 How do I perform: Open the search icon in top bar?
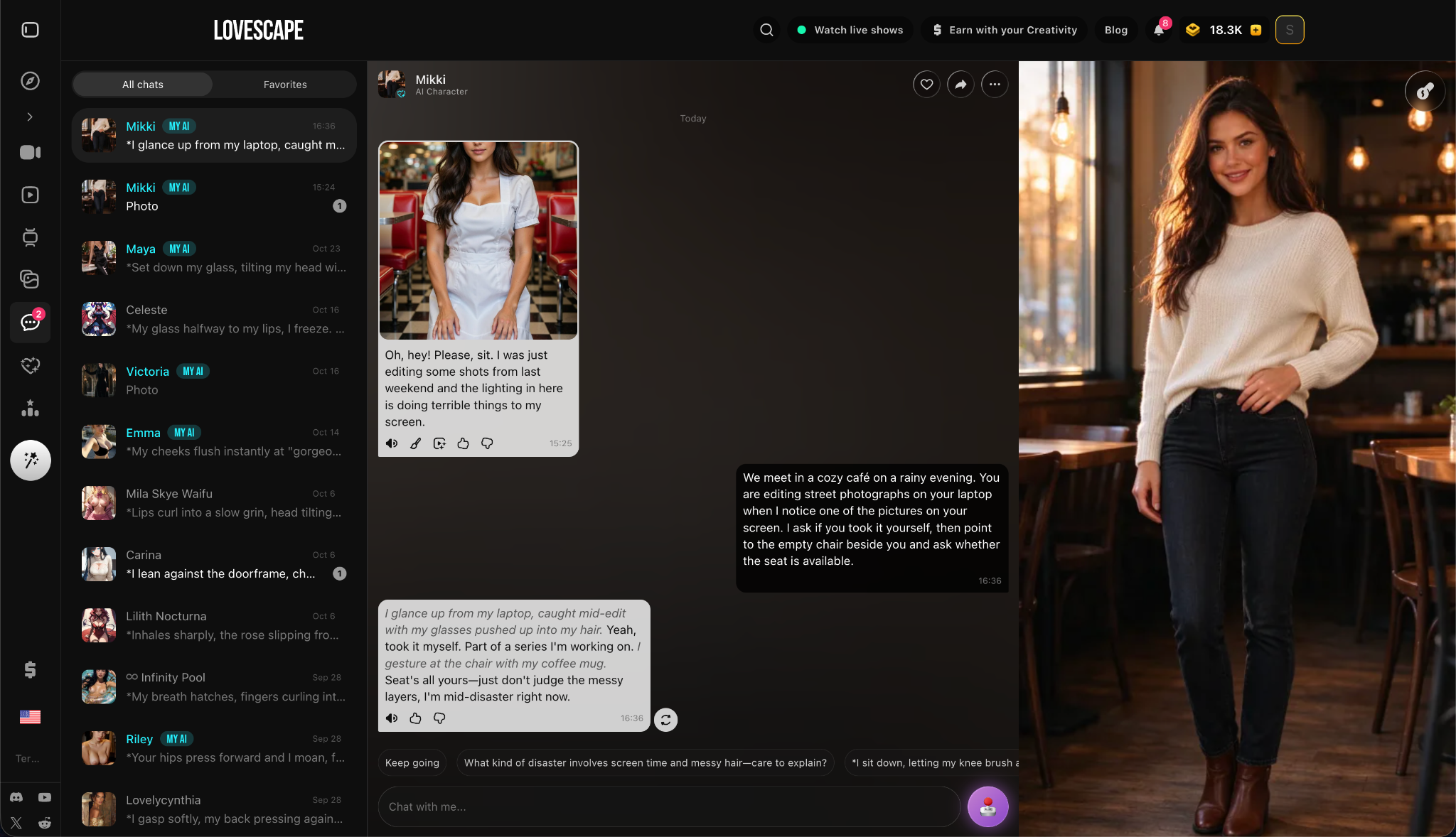pos(766,30)
